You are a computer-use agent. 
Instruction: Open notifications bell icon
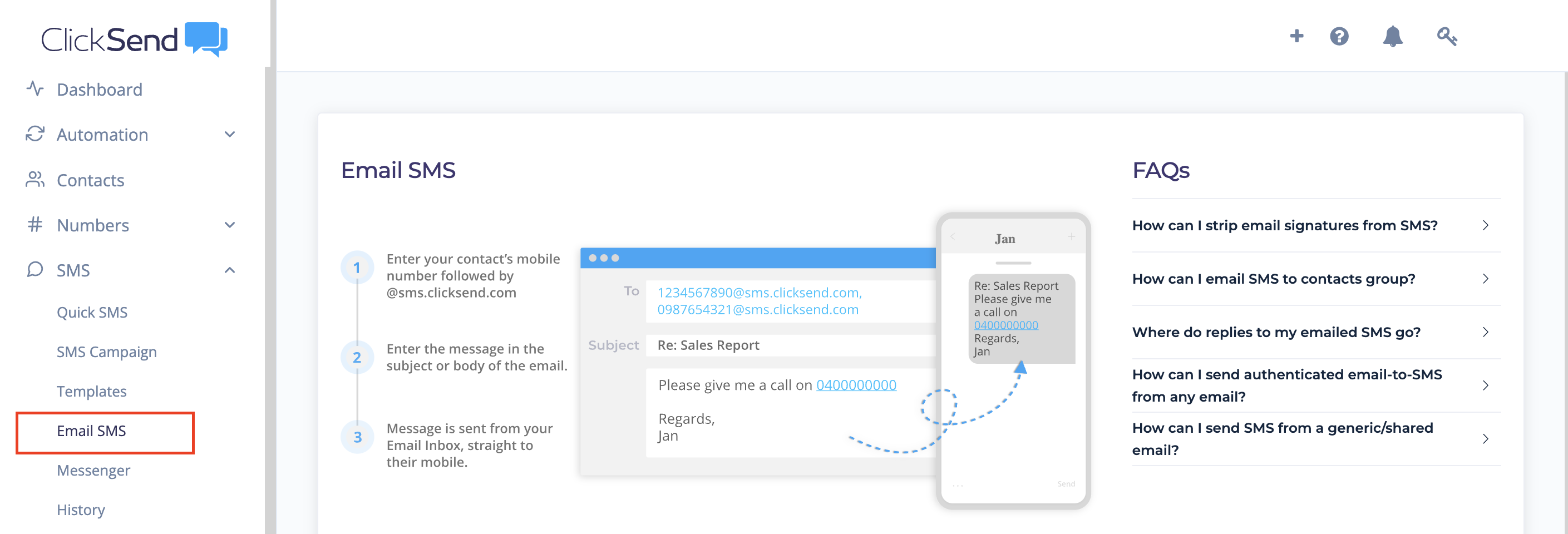tap(1393, 37)
